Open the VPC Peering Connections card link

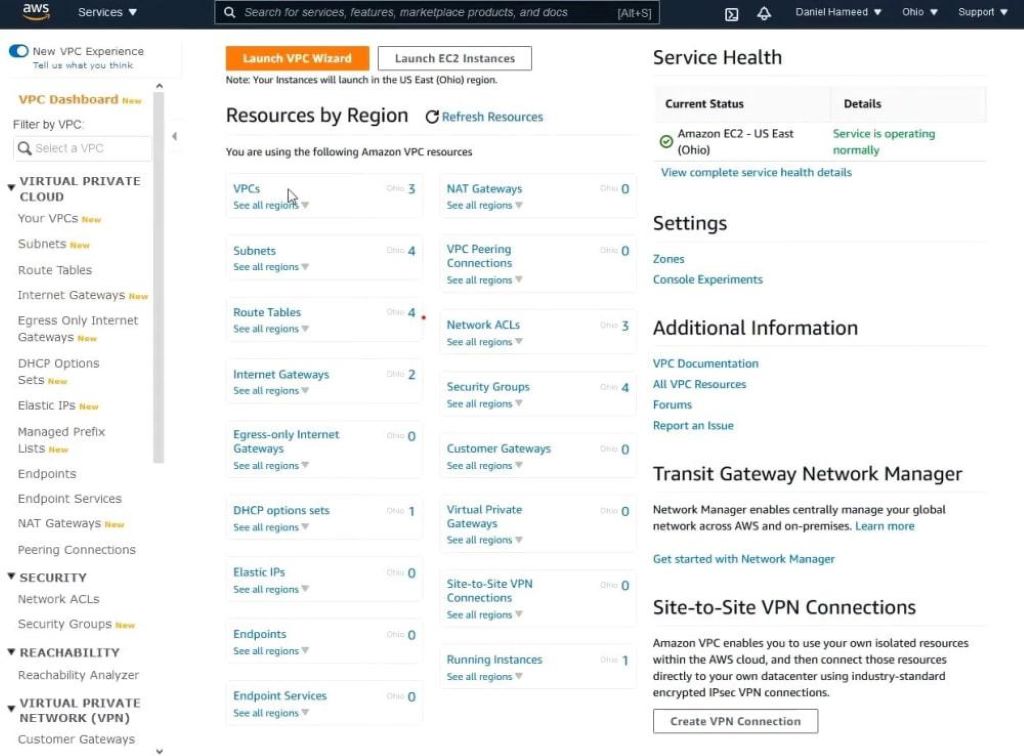479,256
